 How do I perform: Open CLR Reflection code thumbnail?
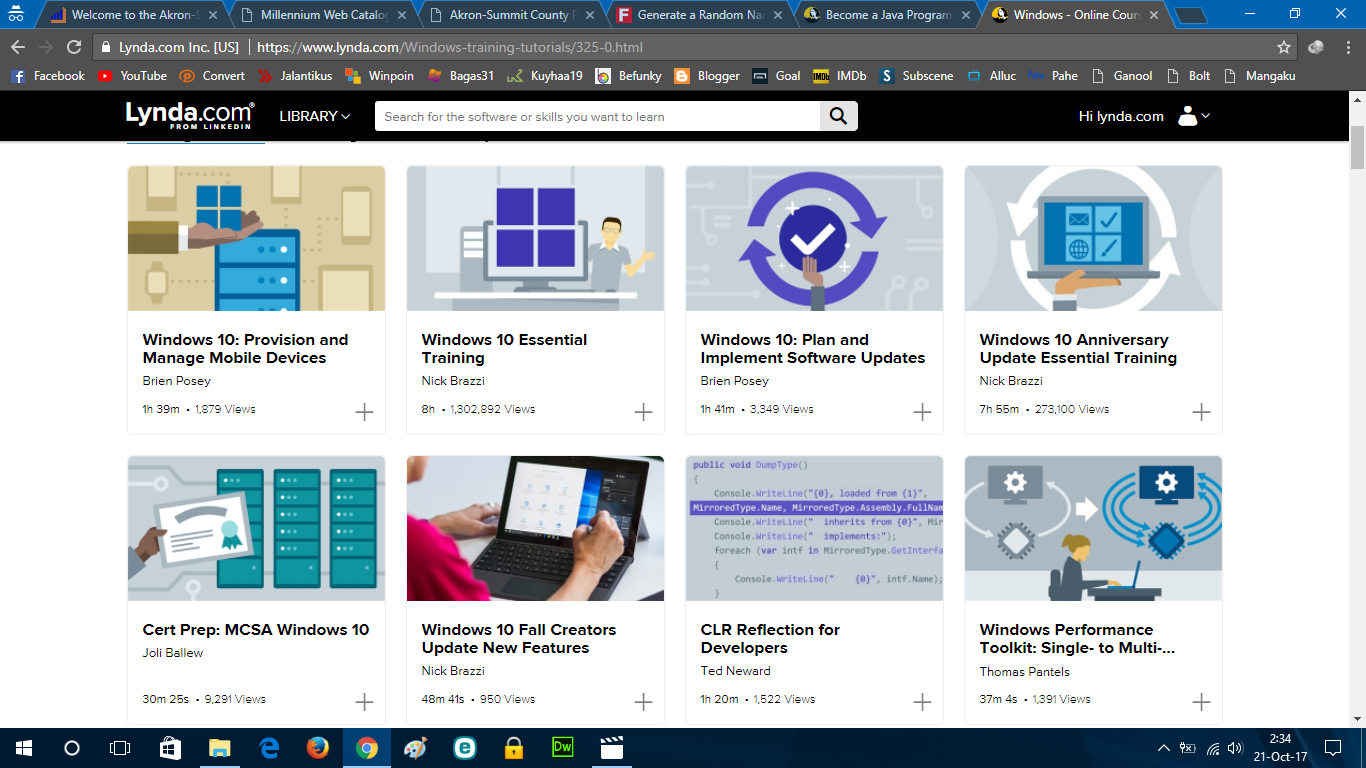click(814, 528)
